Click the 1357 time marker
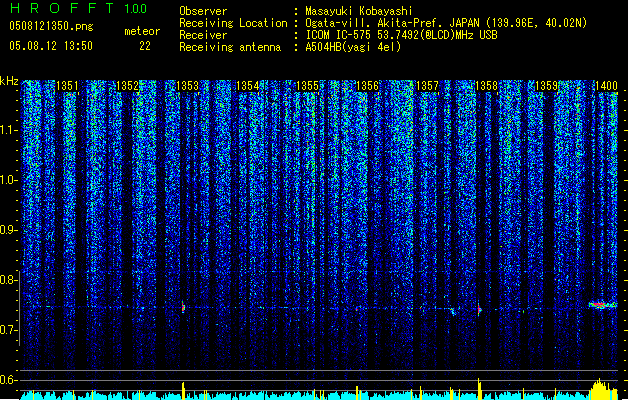This screenshot has width=629, height=400. coord(427,86)
